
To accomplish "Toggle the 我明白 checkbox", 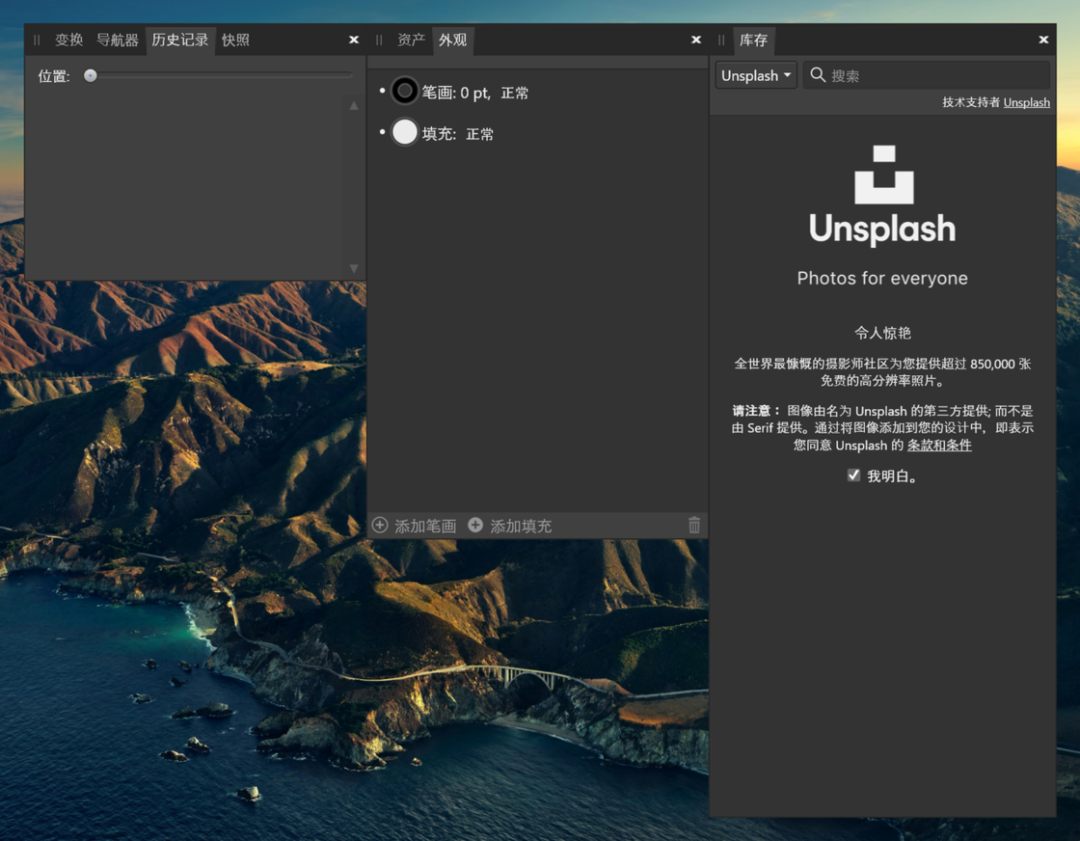I will (x=853, y=476).
